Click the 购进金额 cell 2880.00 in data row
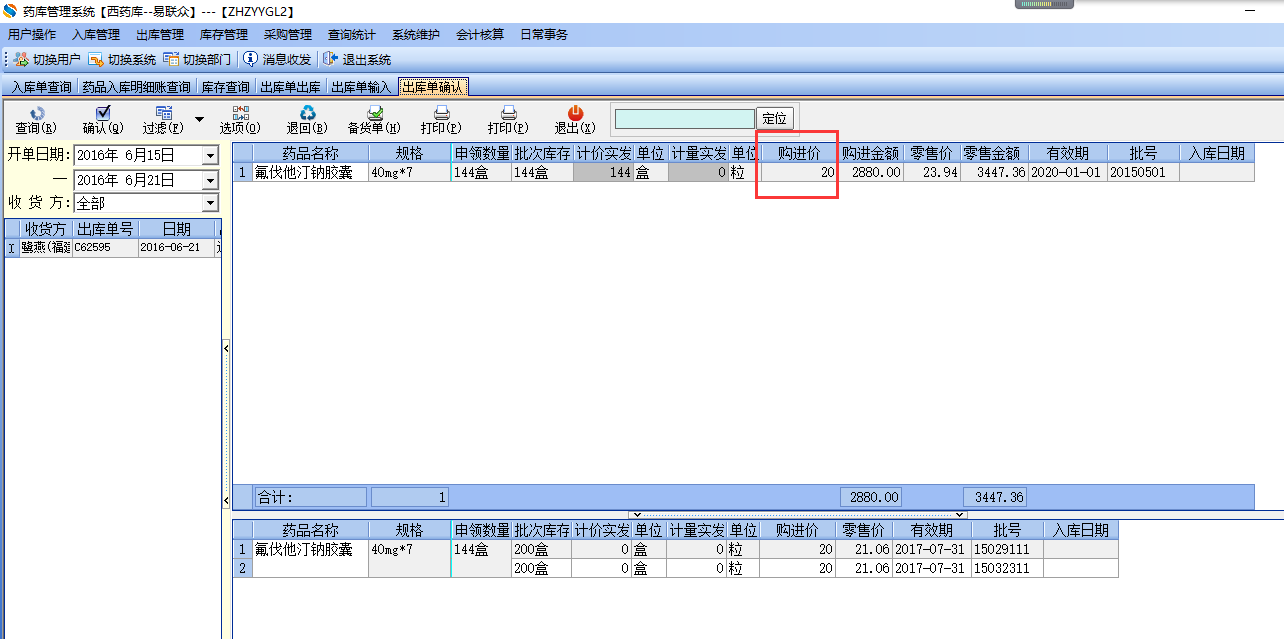 point(870,172)
